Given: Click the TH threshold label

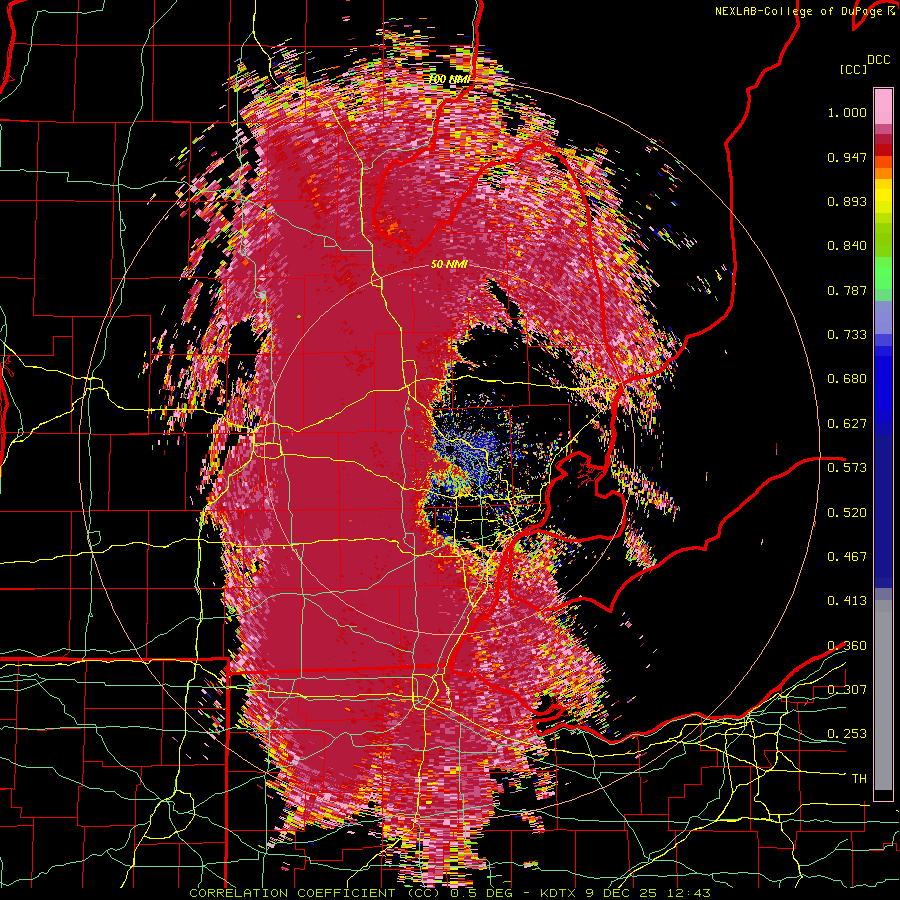Looking at the screenshot, I should (x=859, y=779).
